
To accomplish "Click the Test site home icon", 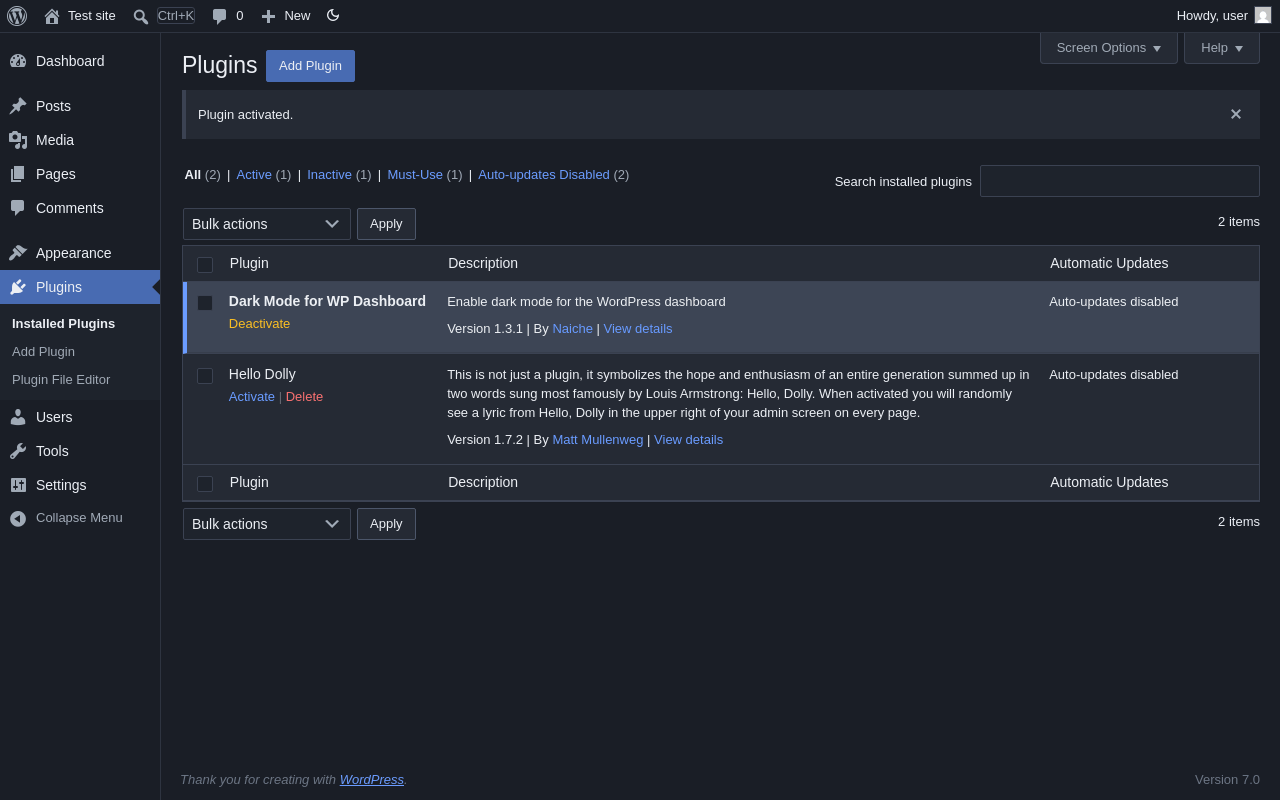I will coord(52,16).
